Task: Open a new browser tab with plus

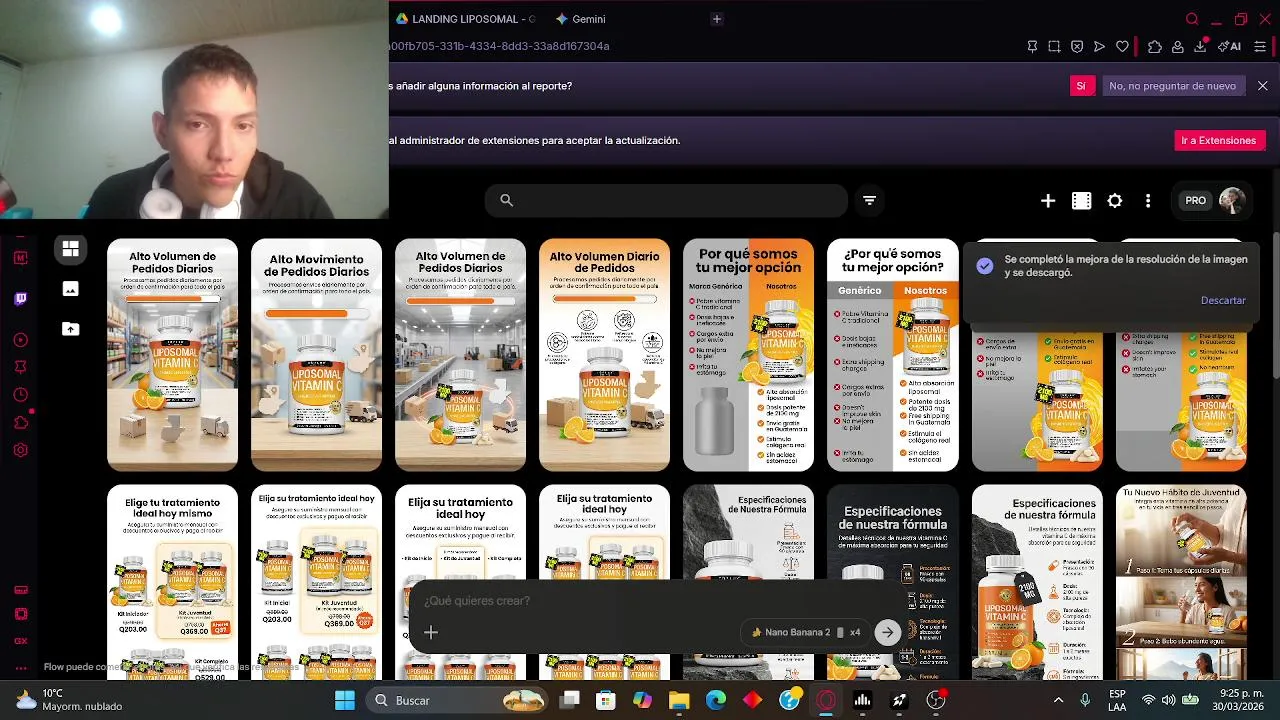Action: [x=716, y=19]
